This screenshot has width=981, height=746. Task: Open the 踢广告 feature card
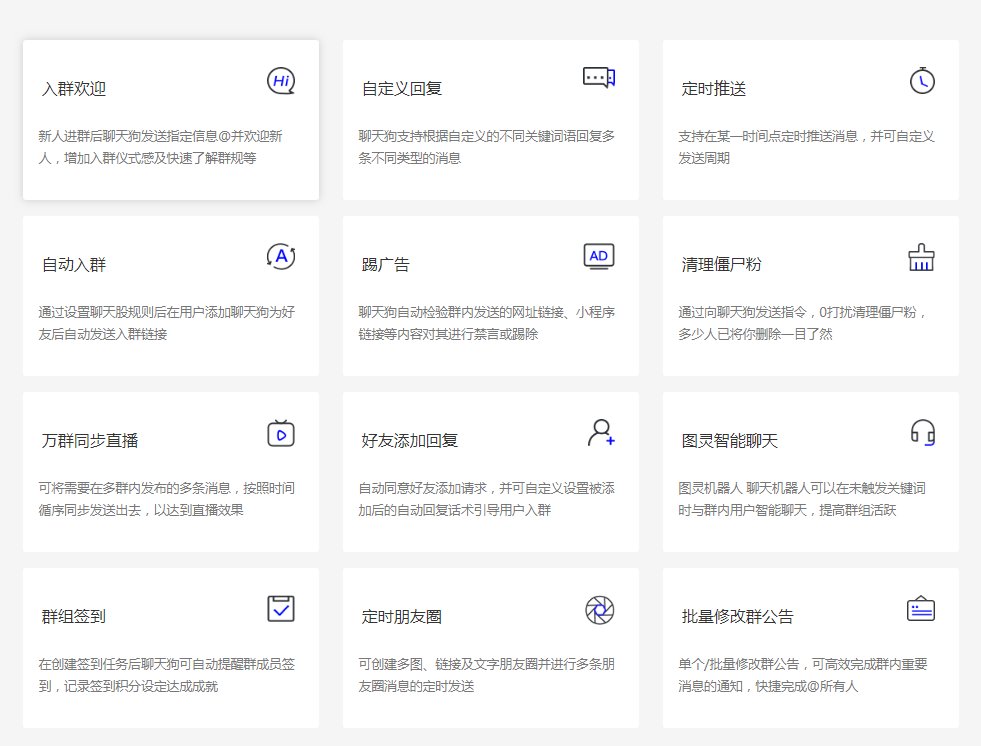click(490, 295)
